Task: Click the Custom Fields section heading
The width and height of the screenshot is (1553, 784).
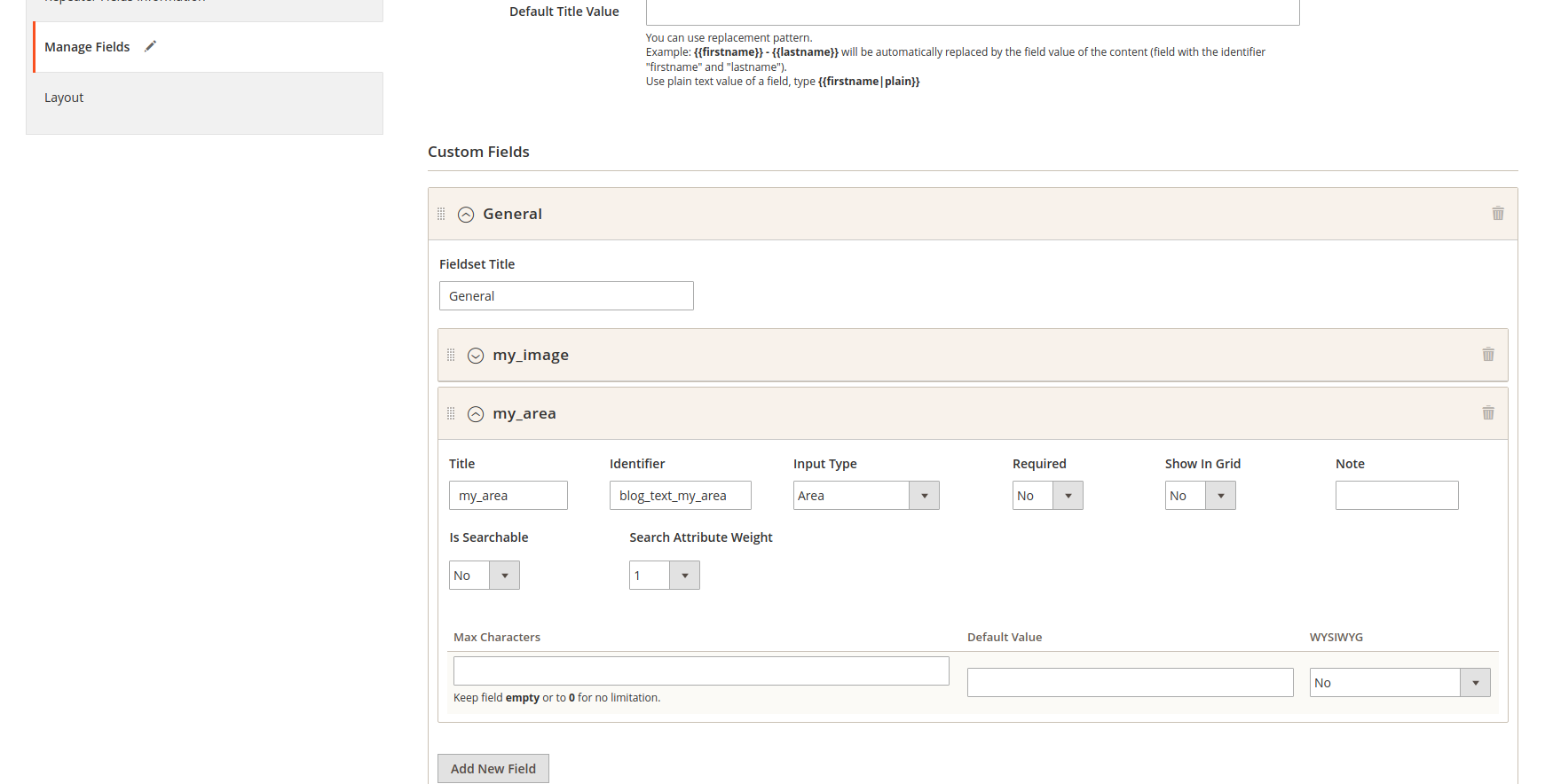Action: [478, 152]
